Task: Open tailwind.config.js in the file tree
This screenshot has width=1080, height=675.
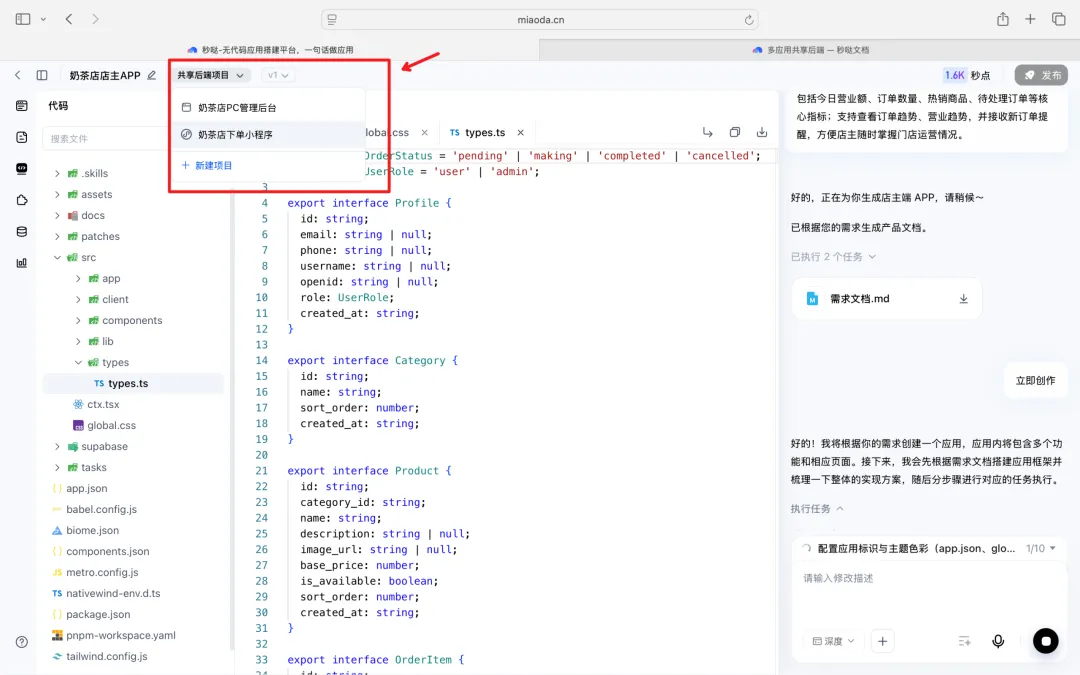Action: point(100,656)
